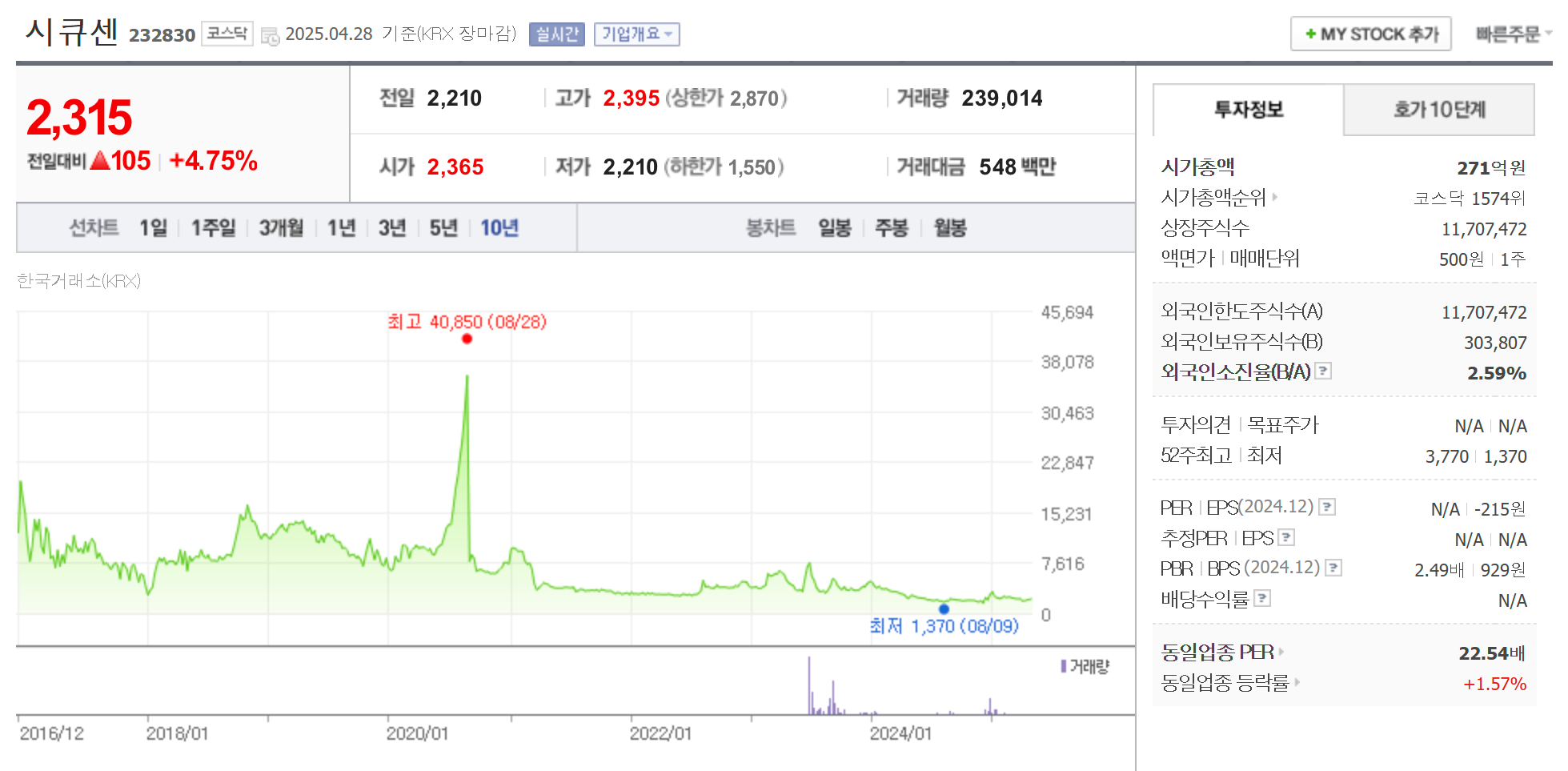Click the change rate +4.75%
The image size is (1568, 771).
(x=214, y=161)
